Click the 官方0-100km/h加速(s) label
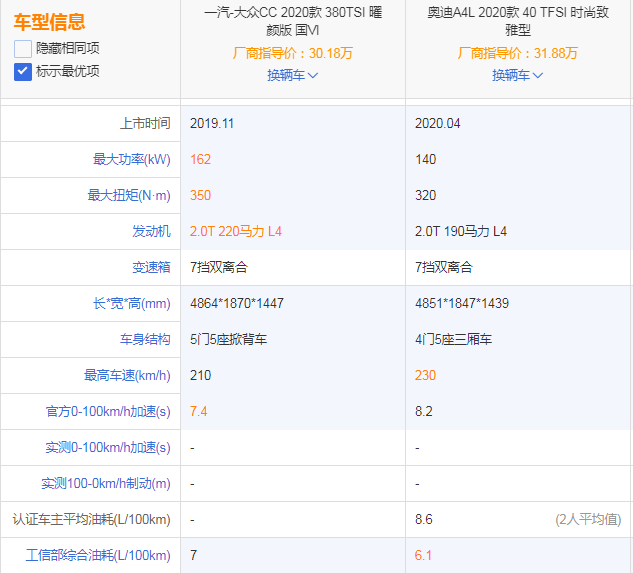Viewport: 633px width, 573px height. (111, 412)
